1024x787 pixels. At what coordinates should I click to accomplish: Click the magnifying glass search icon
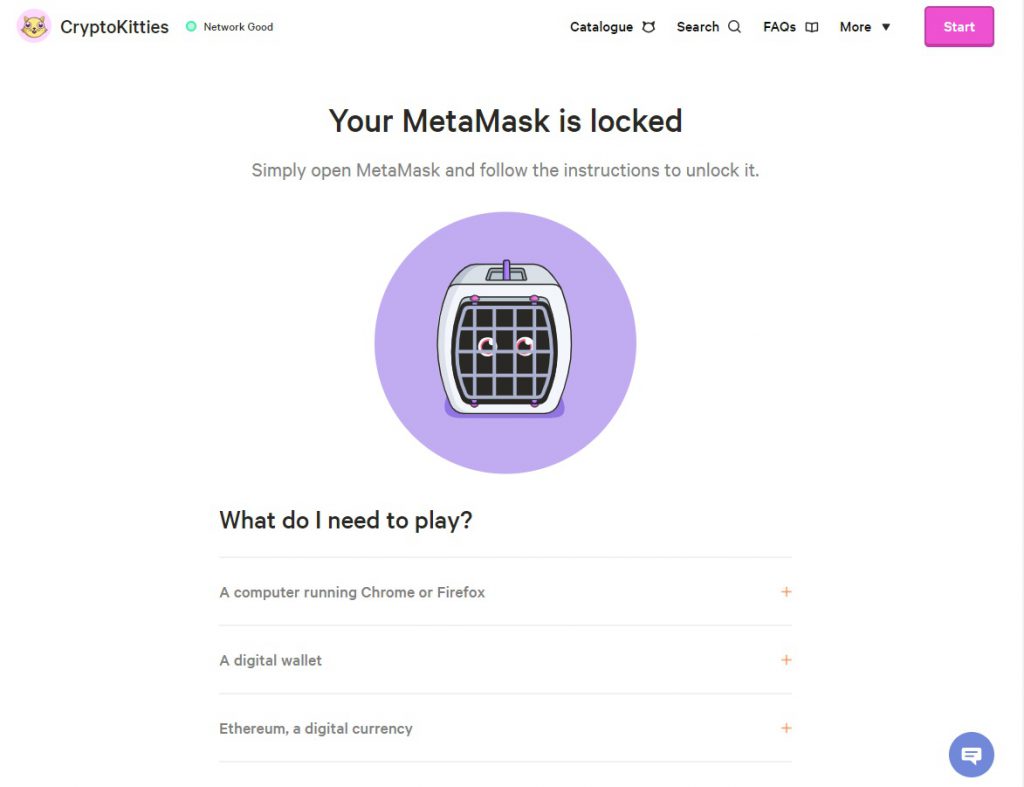click(x=735, y=27)
